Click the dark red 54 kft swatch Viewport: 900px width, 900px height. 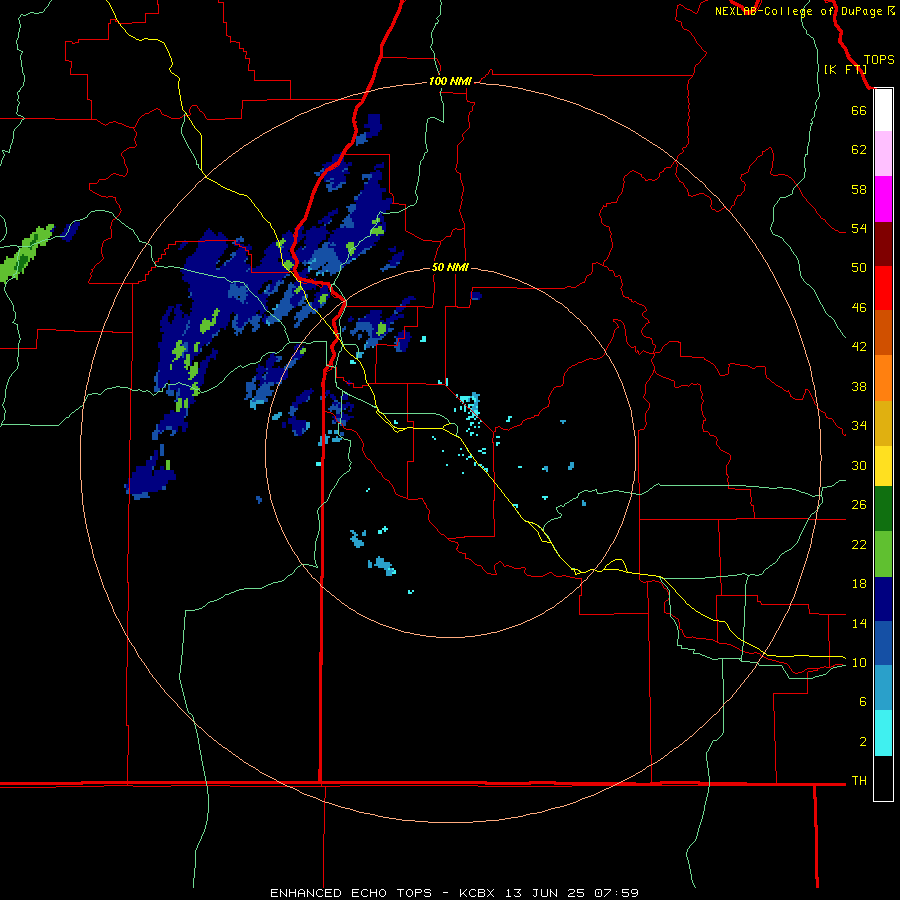883,243
